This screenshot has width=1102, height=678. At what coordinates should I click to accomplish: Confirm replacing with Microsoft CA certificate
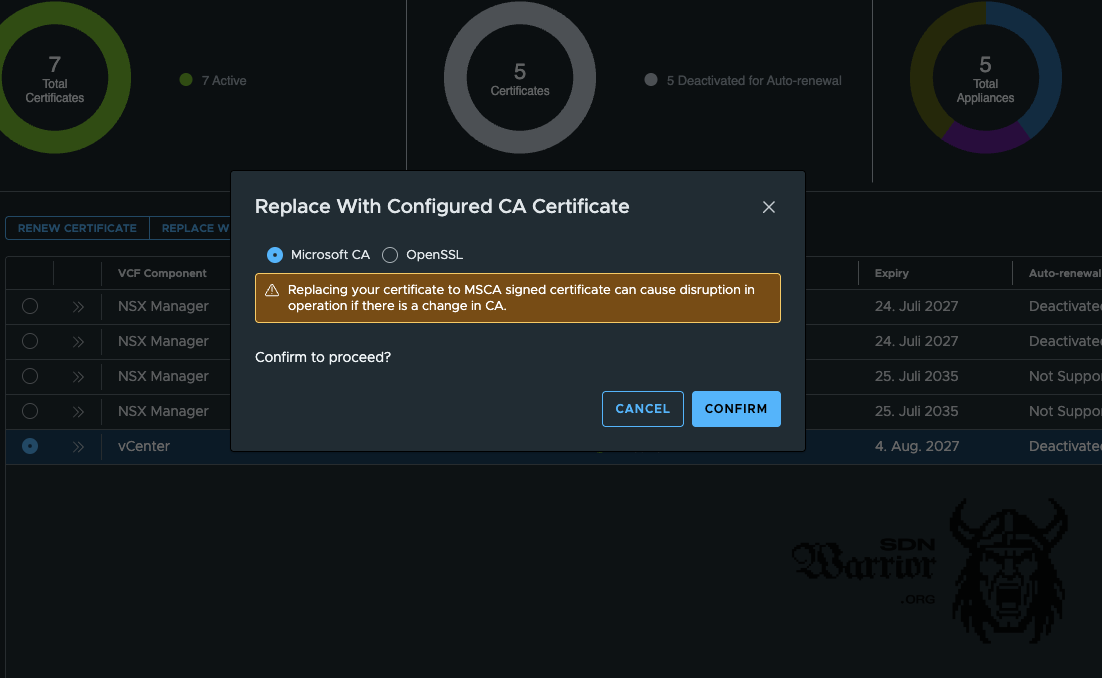[x=736, y=408]
